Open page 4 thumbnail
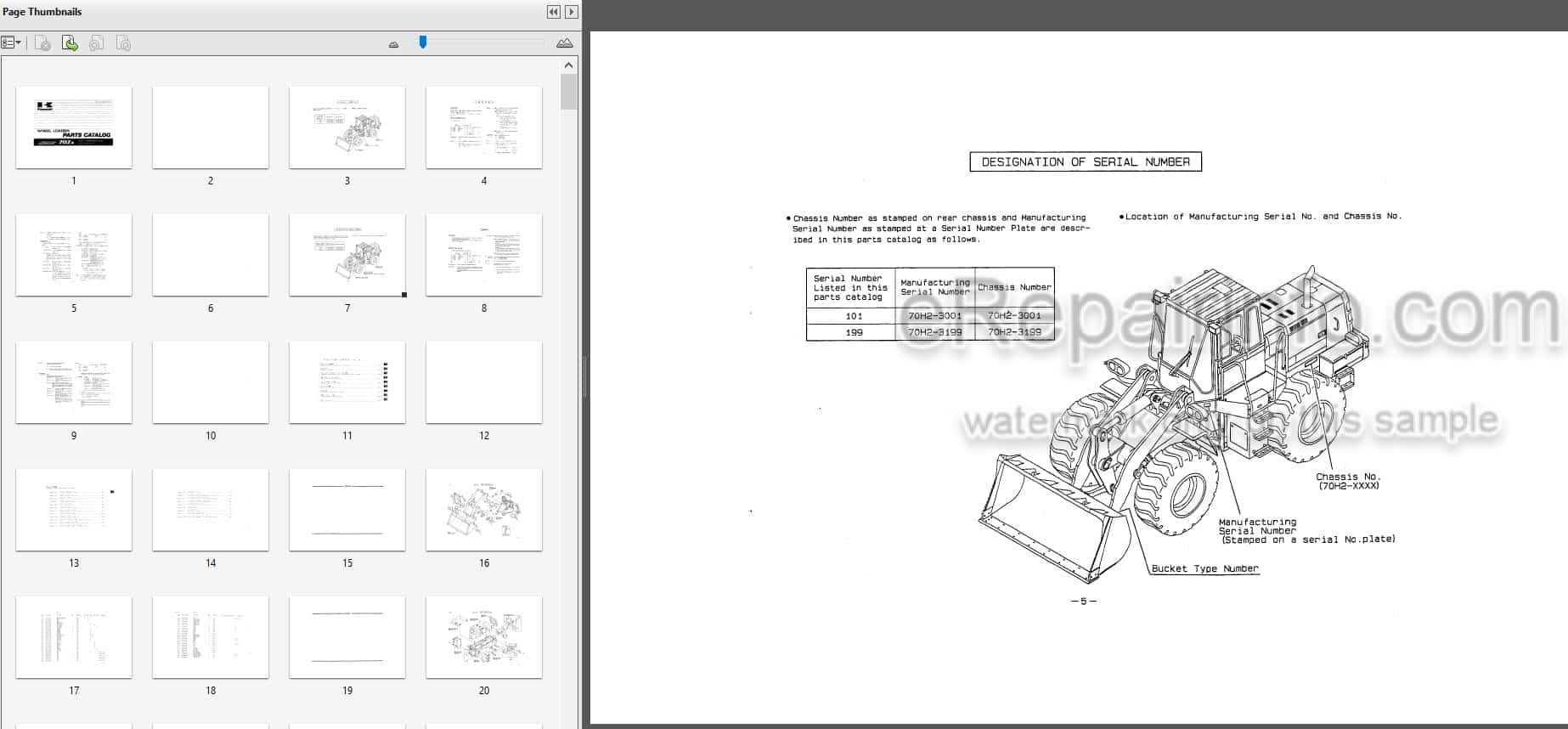The height and width of the screenshot is (729, 1568). coord(484,127)
